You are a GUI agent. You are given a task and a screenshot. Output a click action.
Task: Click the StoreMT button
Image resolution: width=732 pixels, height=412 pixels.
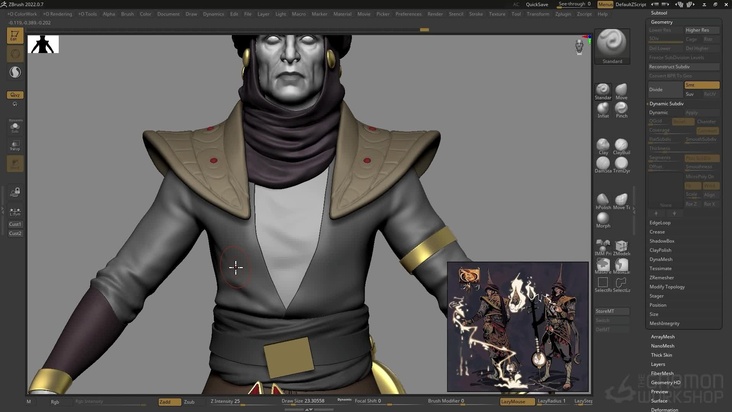click(x=612, y=311)
